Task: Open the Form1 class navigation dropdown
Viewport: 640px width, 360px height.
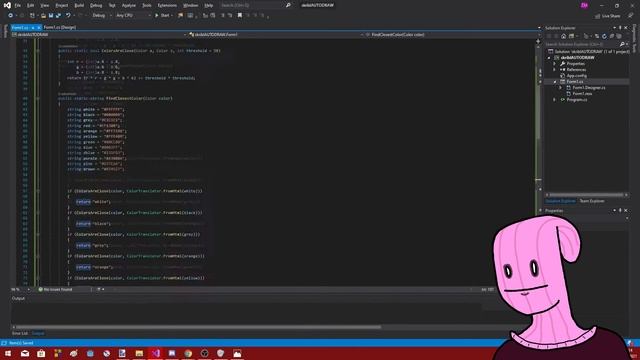Action: 276,35
